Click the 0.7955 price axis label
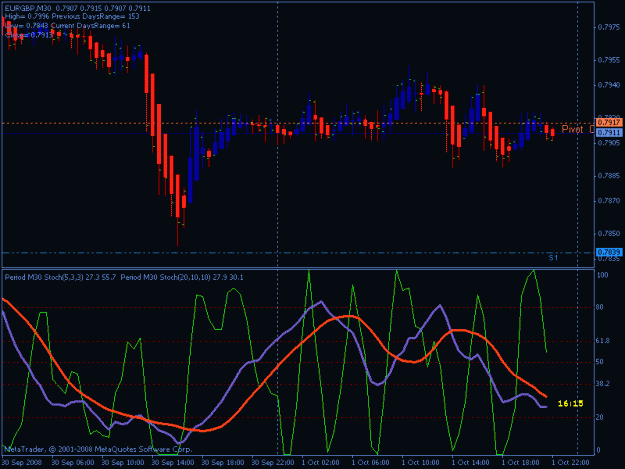Screen dimensions: 625x469 (609, 60)
